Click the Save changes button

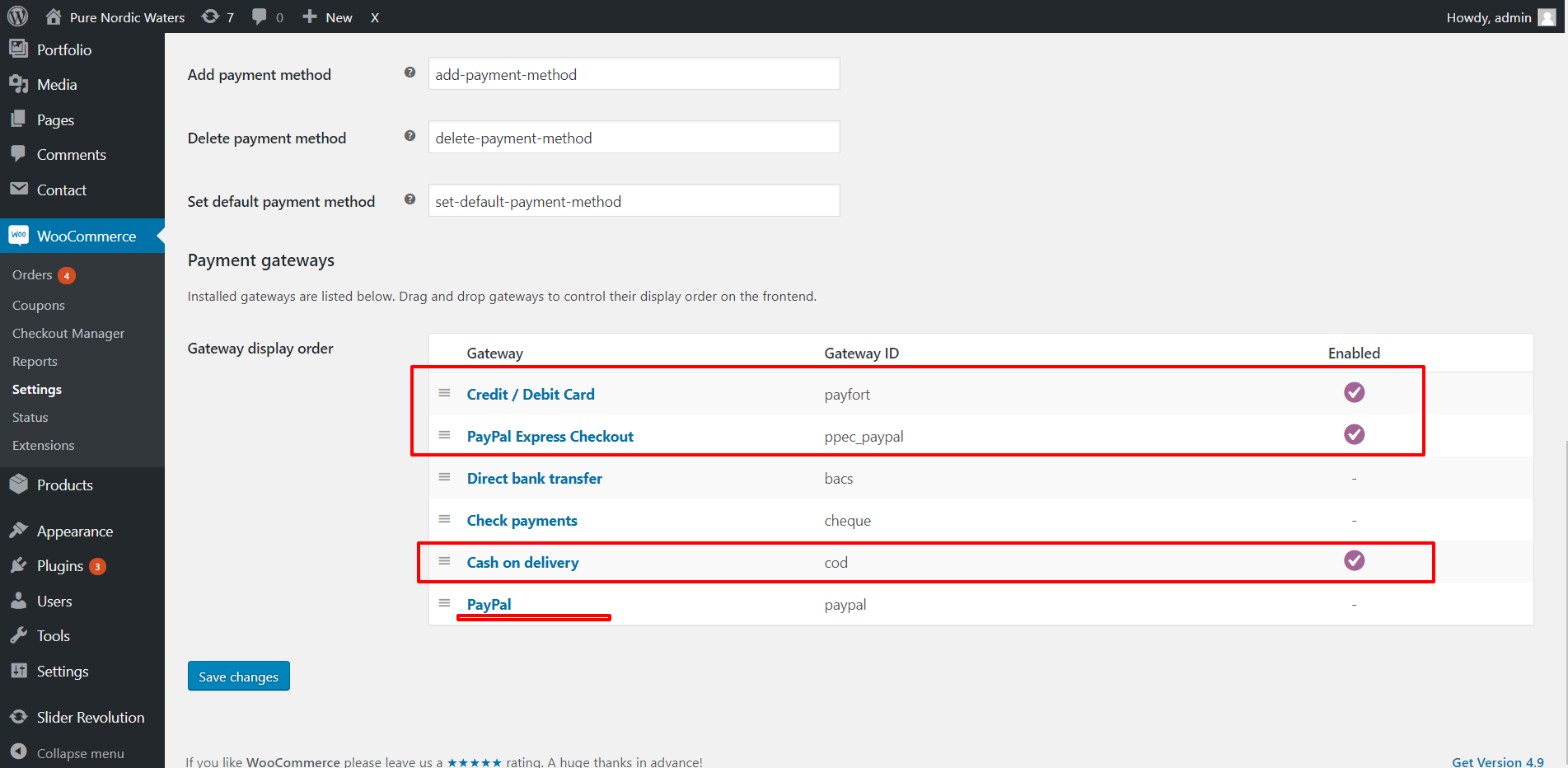(238, 677)
